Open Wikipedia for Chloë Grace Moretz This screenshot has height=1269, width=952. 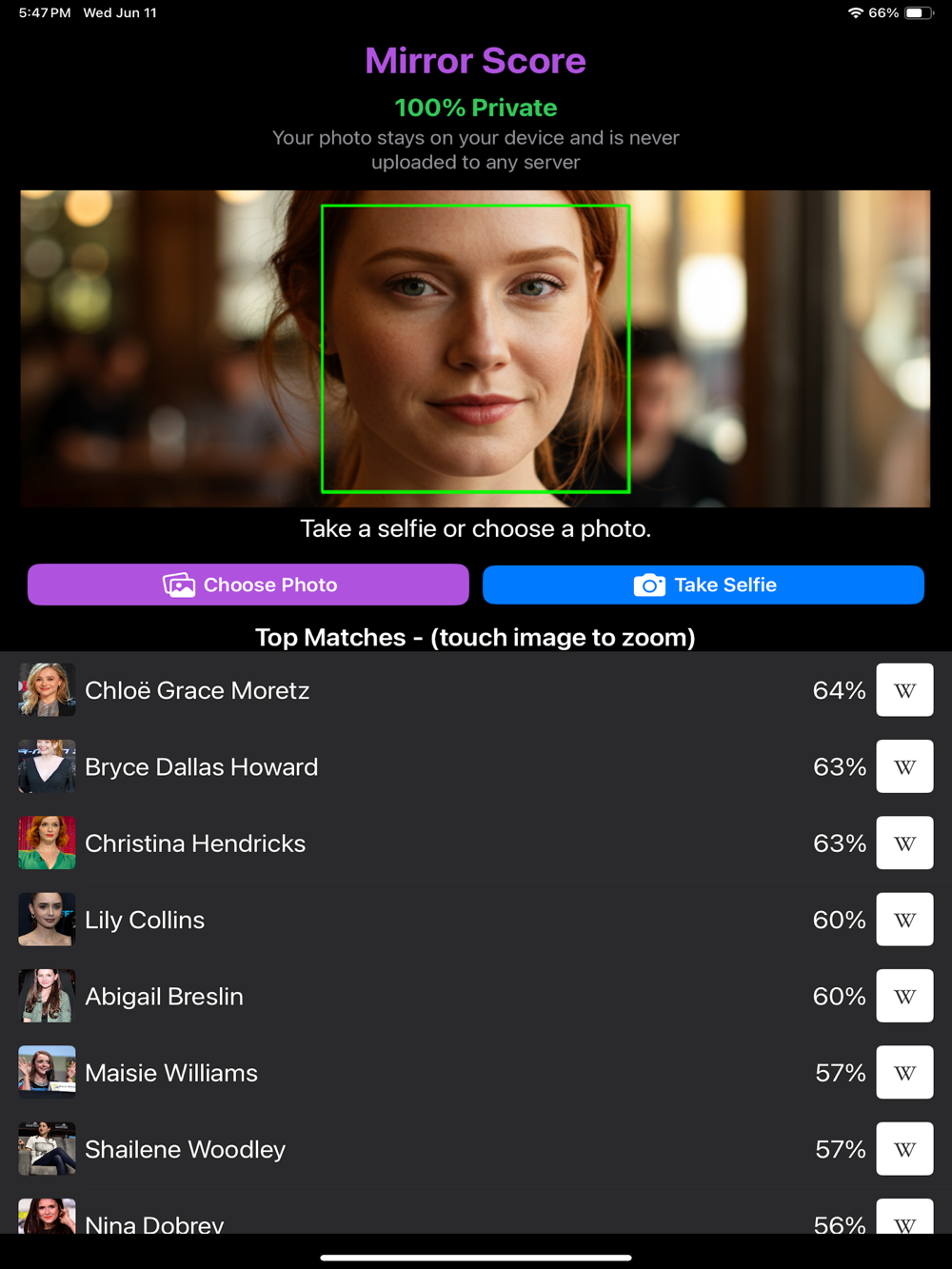[904, 690]
